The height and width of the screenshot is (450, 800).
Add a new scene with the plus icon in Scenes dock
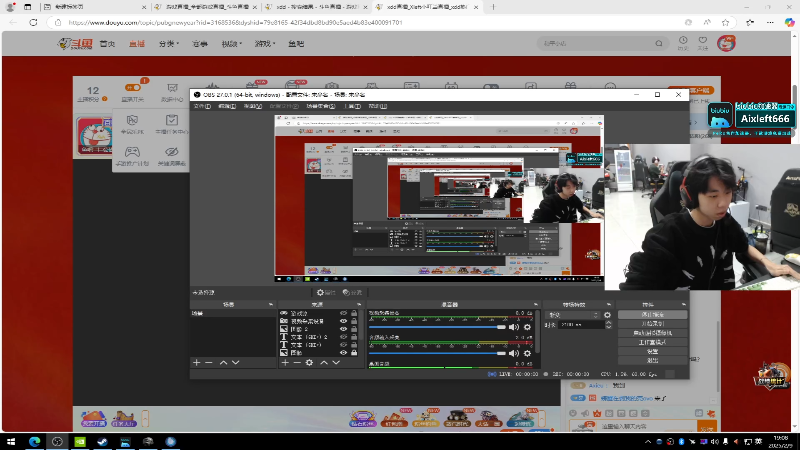[x=196, y=362]
